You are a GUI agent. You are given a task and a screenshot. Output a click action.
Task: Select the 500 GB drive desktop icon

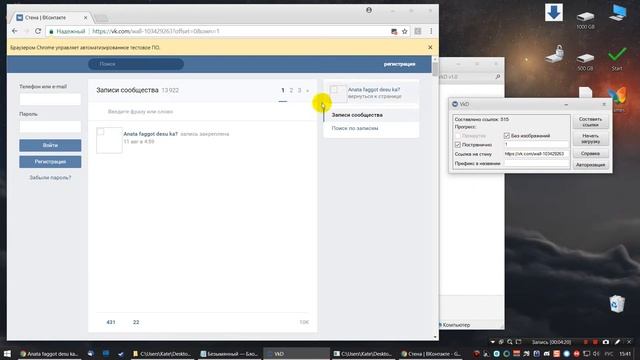click(585, 61)
